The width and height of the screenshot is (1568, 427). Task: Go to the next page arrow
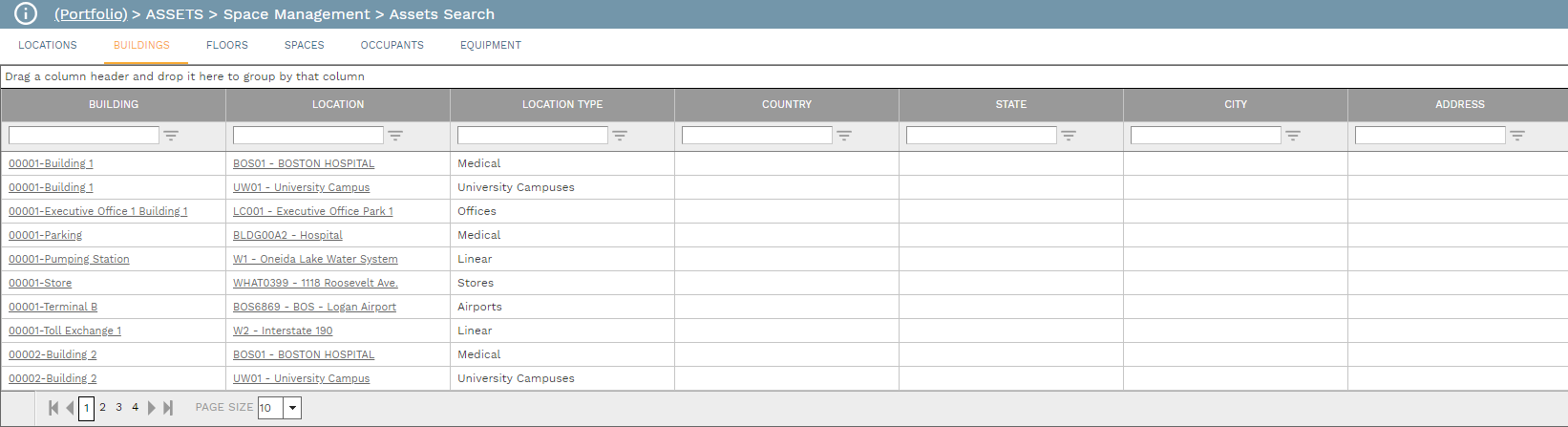151,408
